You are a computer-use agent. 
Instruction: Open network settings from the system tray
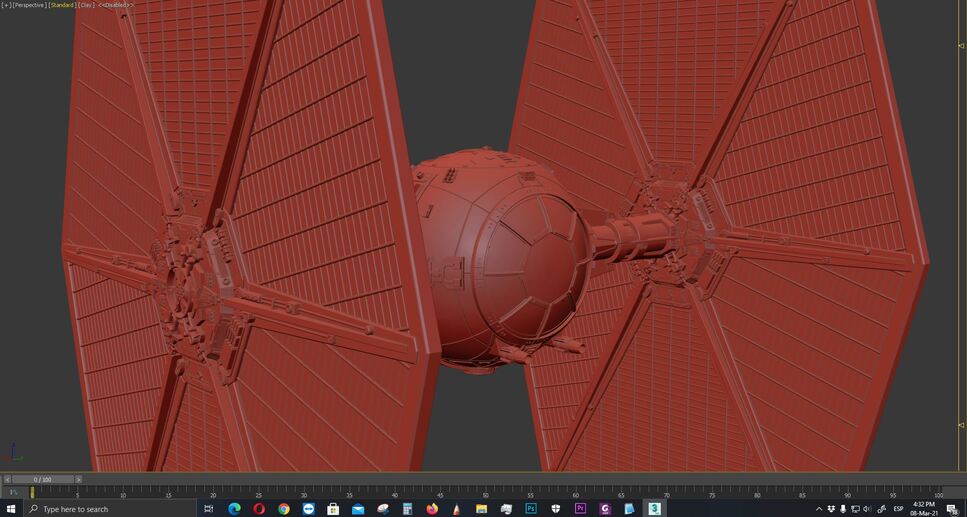coord(855,509)
